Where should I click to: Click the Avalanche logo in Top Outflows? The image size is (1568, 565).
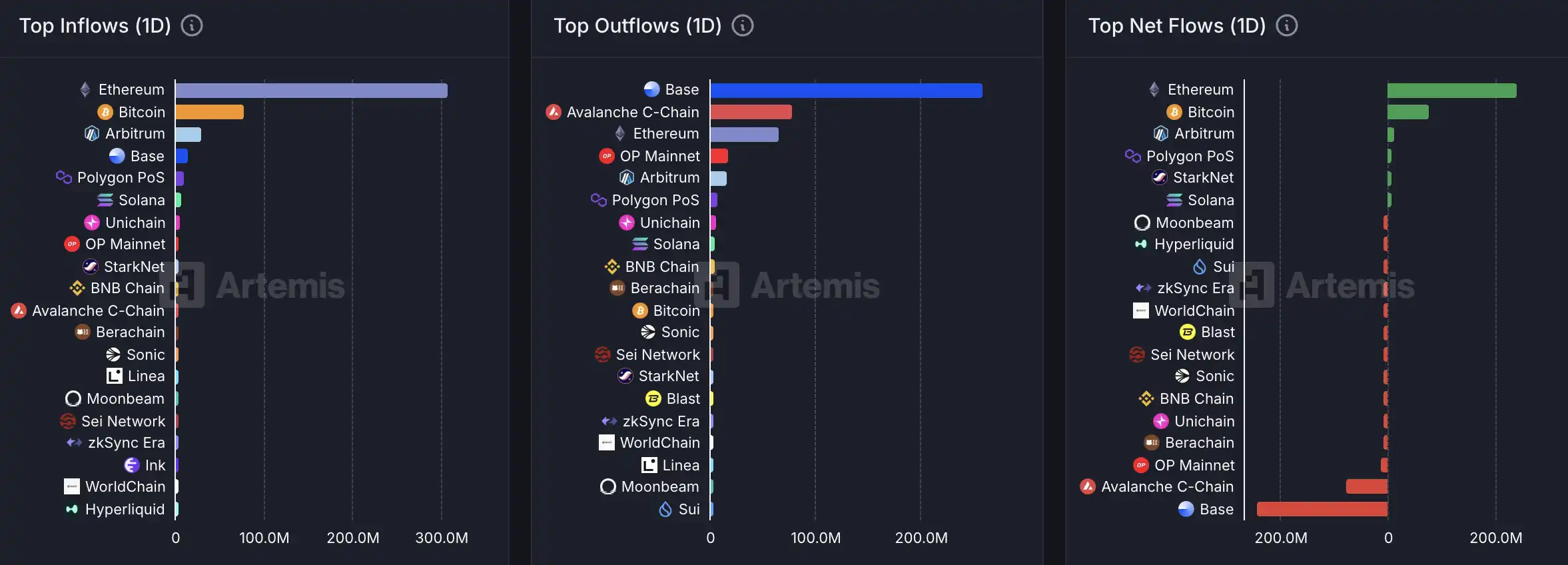tap(554, 112)
